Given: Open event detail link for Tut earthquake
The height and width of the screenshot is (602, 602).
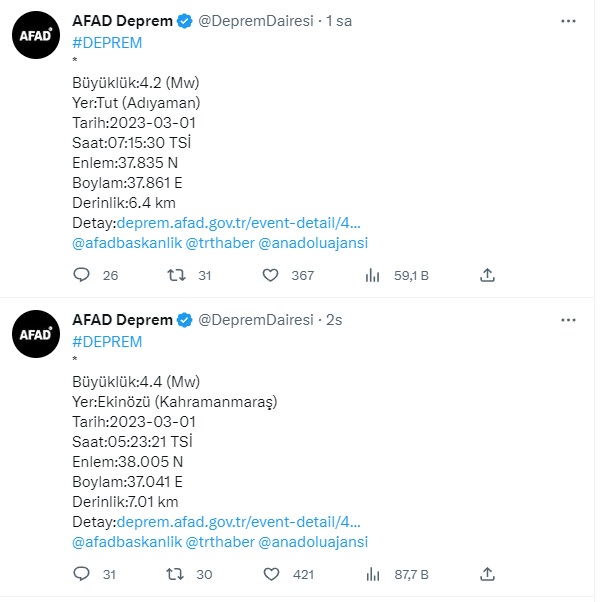Looking at the screenshot, I should tap(239, 223).
